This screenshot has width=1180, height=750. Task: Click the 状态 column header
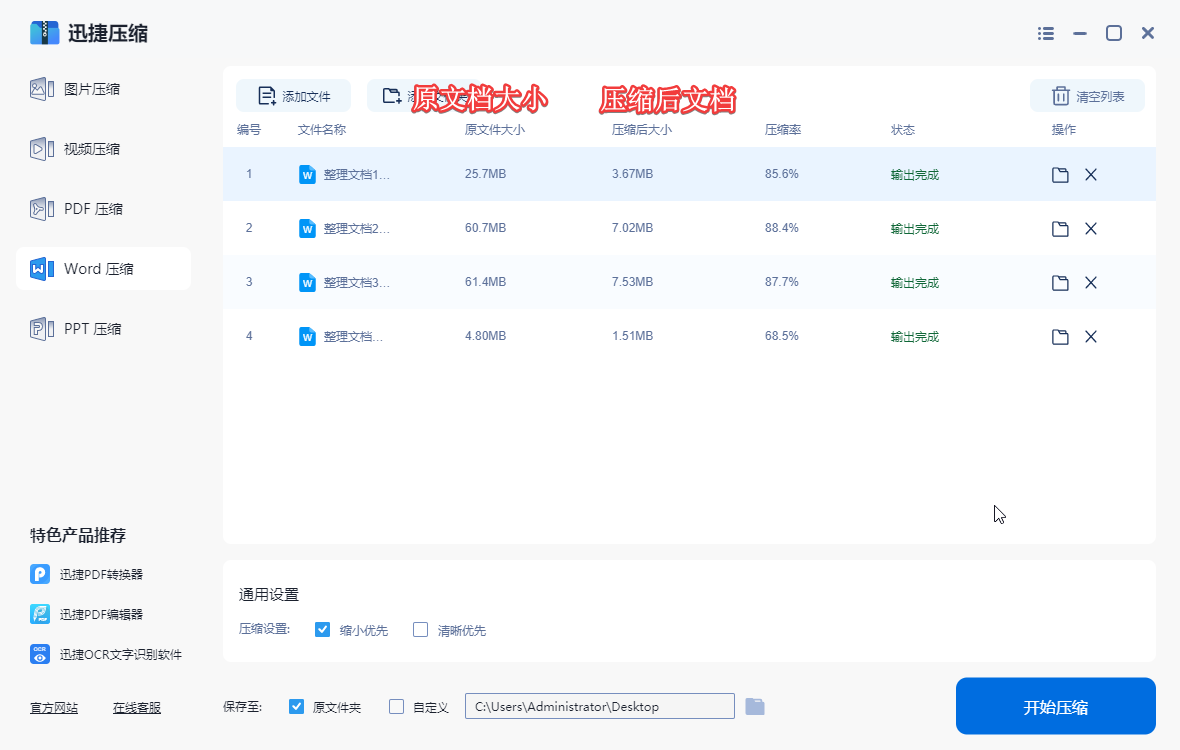(903, 129)
